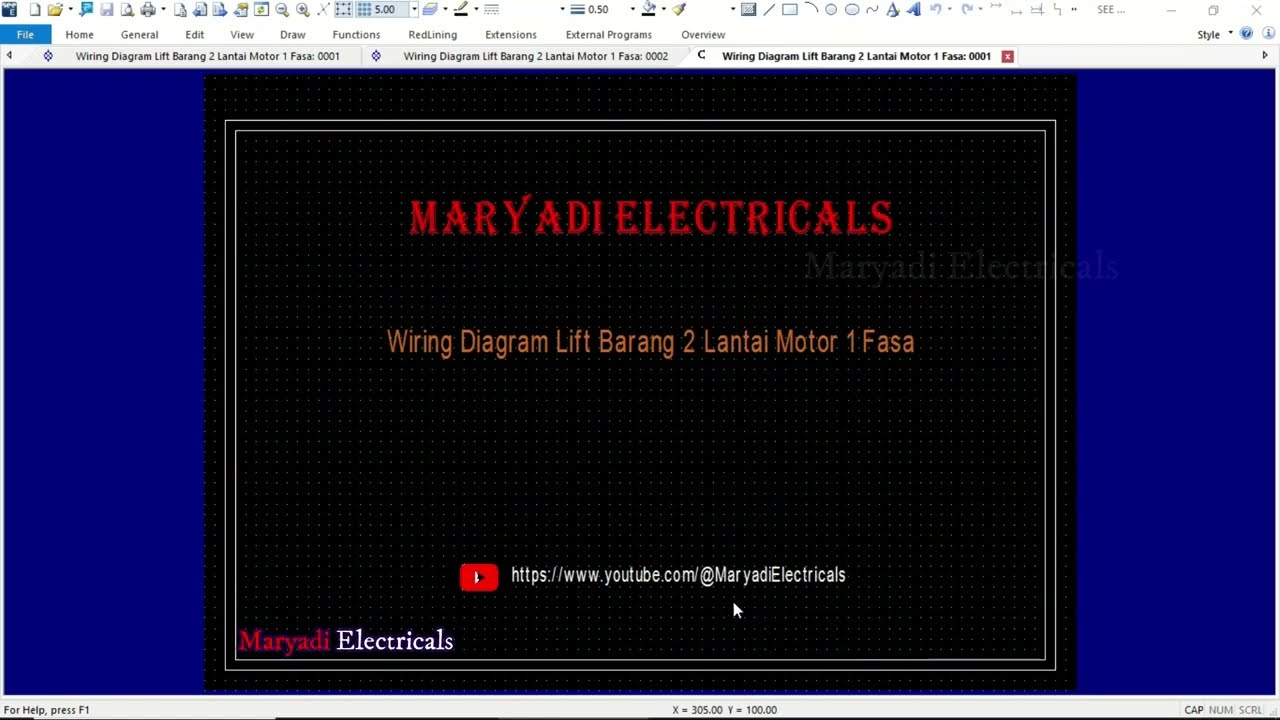Click the red YouTube logo on drawing

click(479, 577)
